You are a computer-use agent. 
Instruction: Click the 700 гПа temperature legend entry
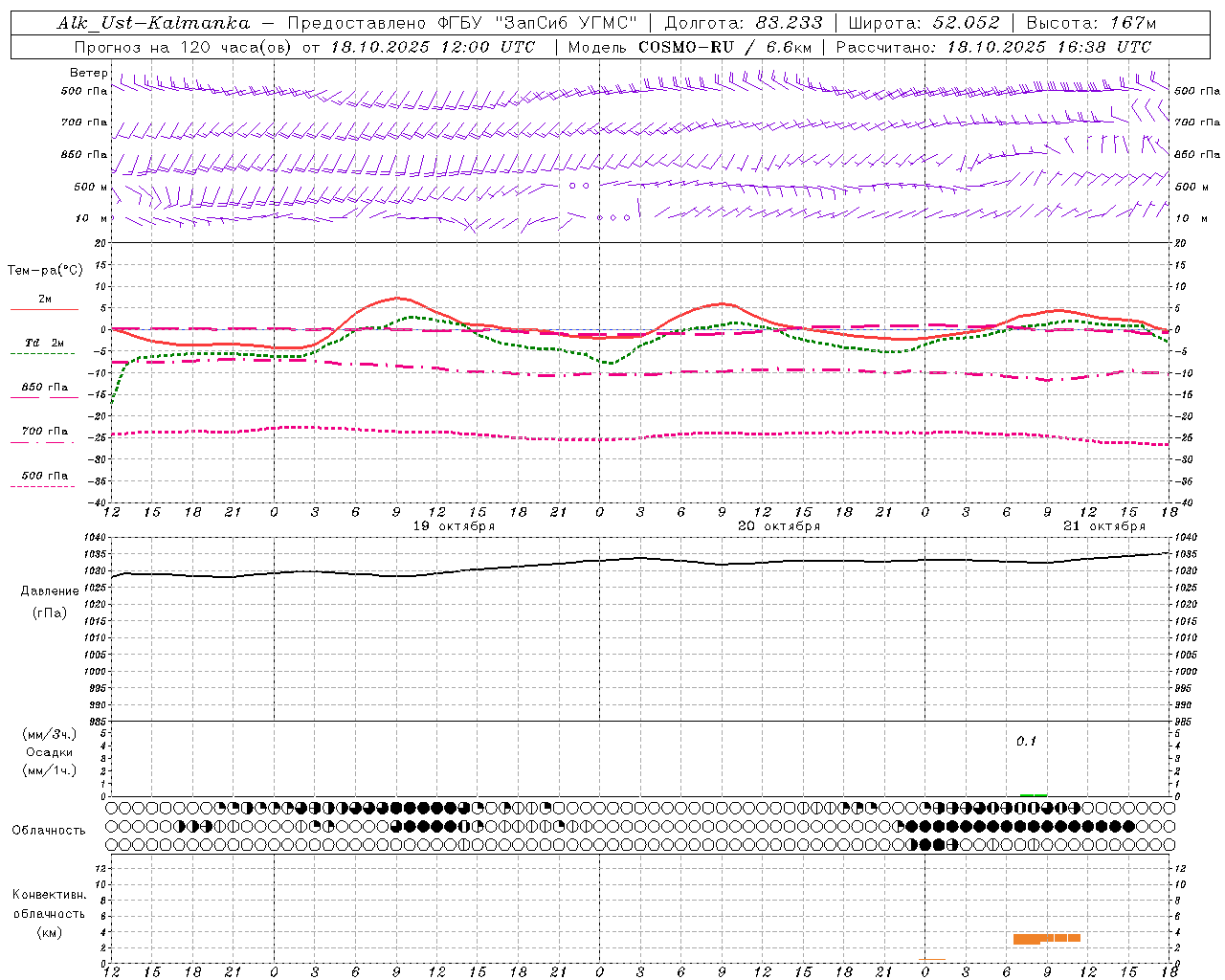tap(45, 431)
